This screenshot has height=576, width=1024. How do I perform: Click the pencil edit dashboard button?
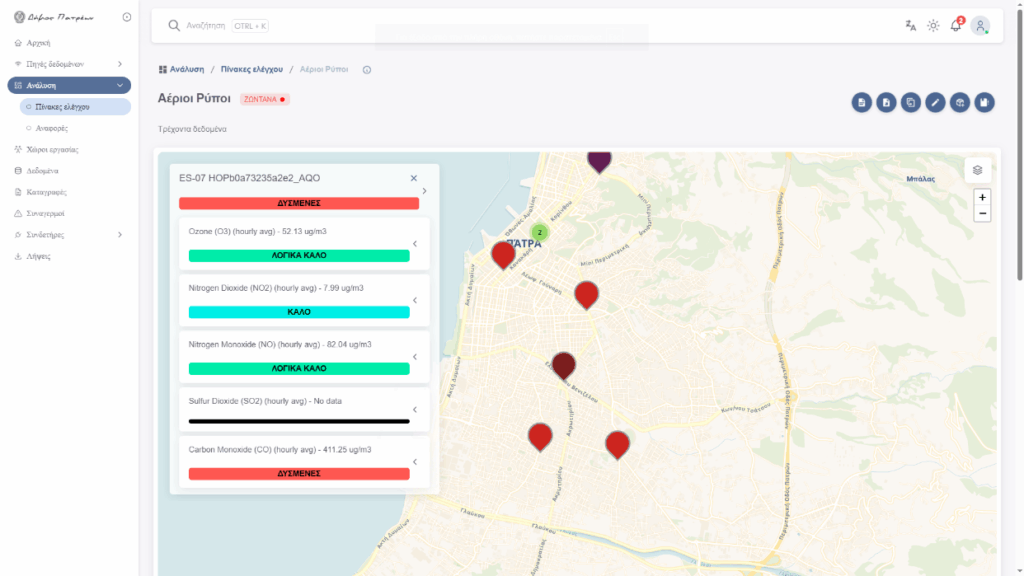click(x=935, y=102)
